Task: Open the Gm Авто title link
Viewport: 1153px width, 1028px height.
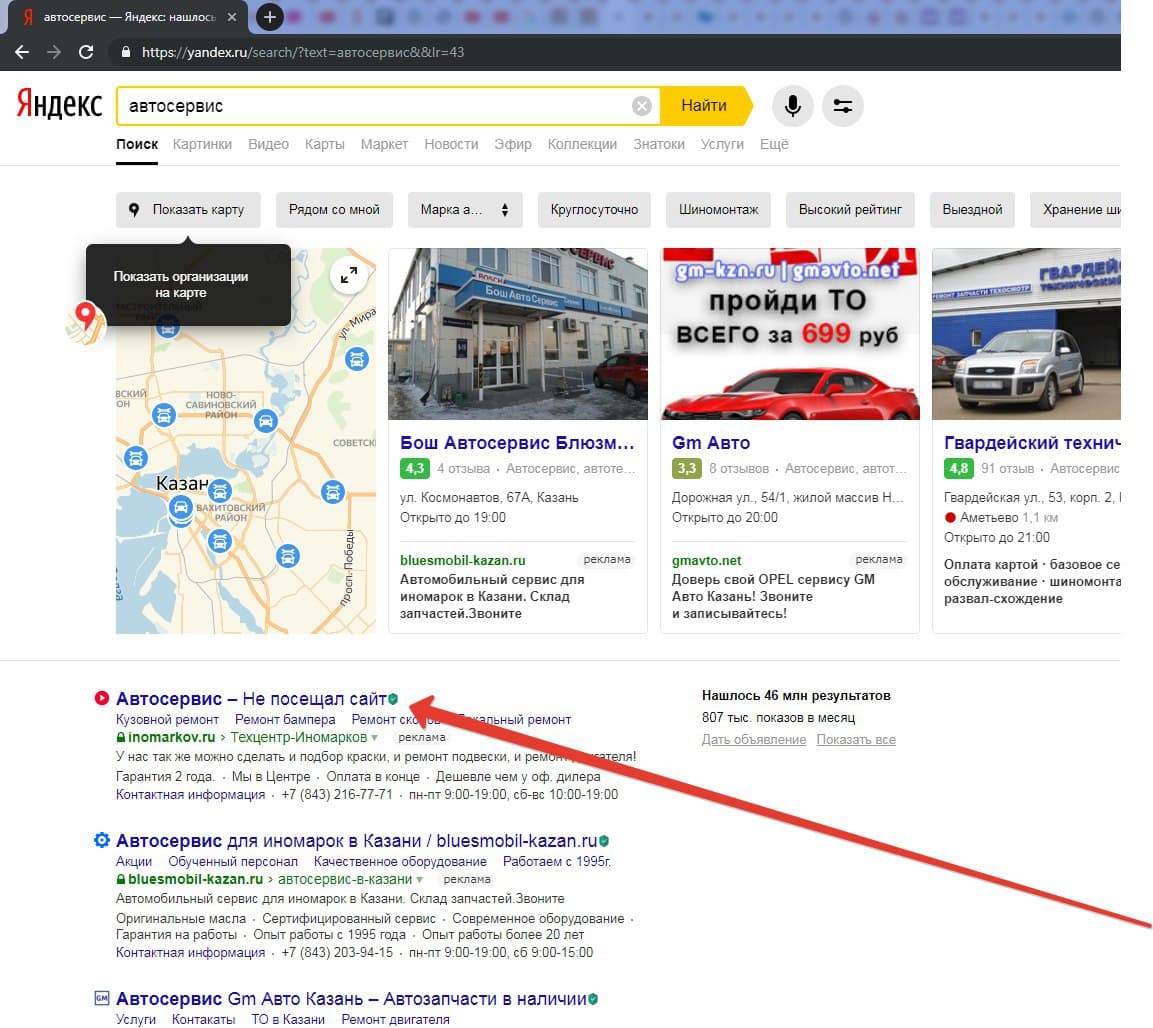Action: coord(711,443)
